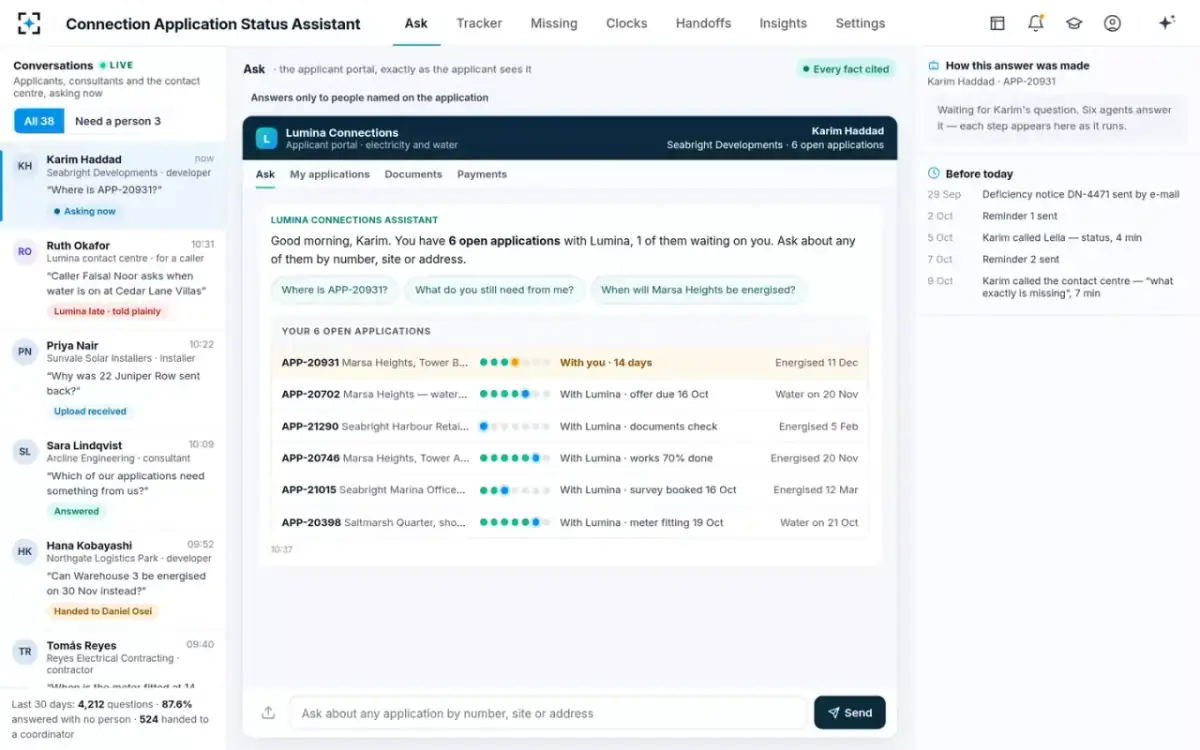Open the layout panel icon

click(997, 23)
